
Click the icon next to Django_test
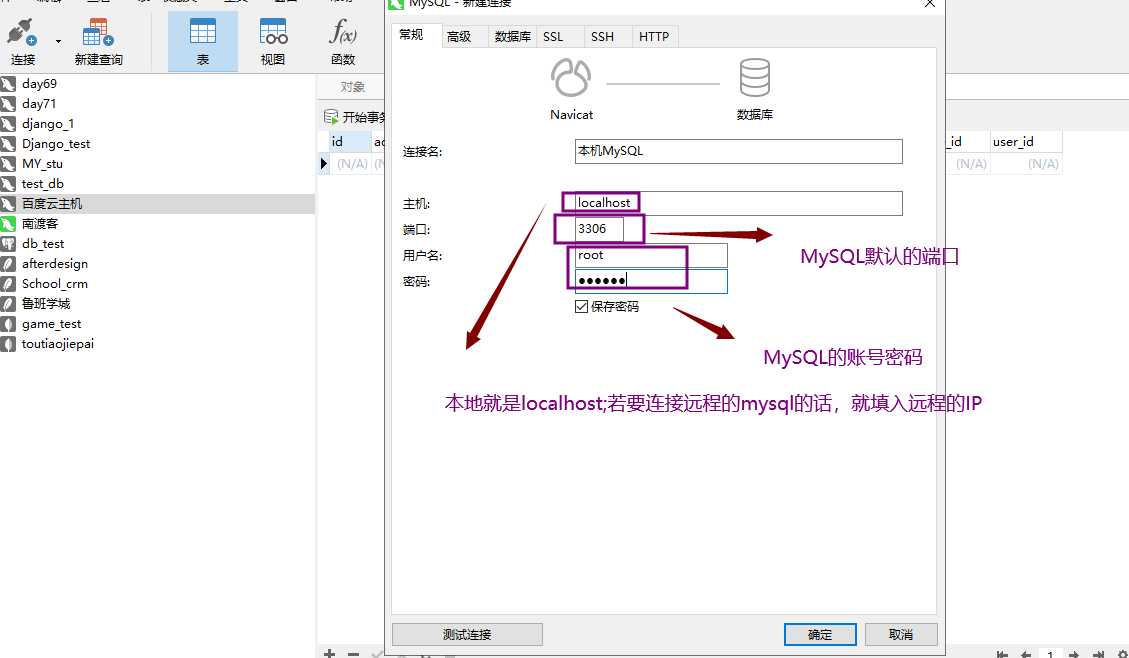8,144
